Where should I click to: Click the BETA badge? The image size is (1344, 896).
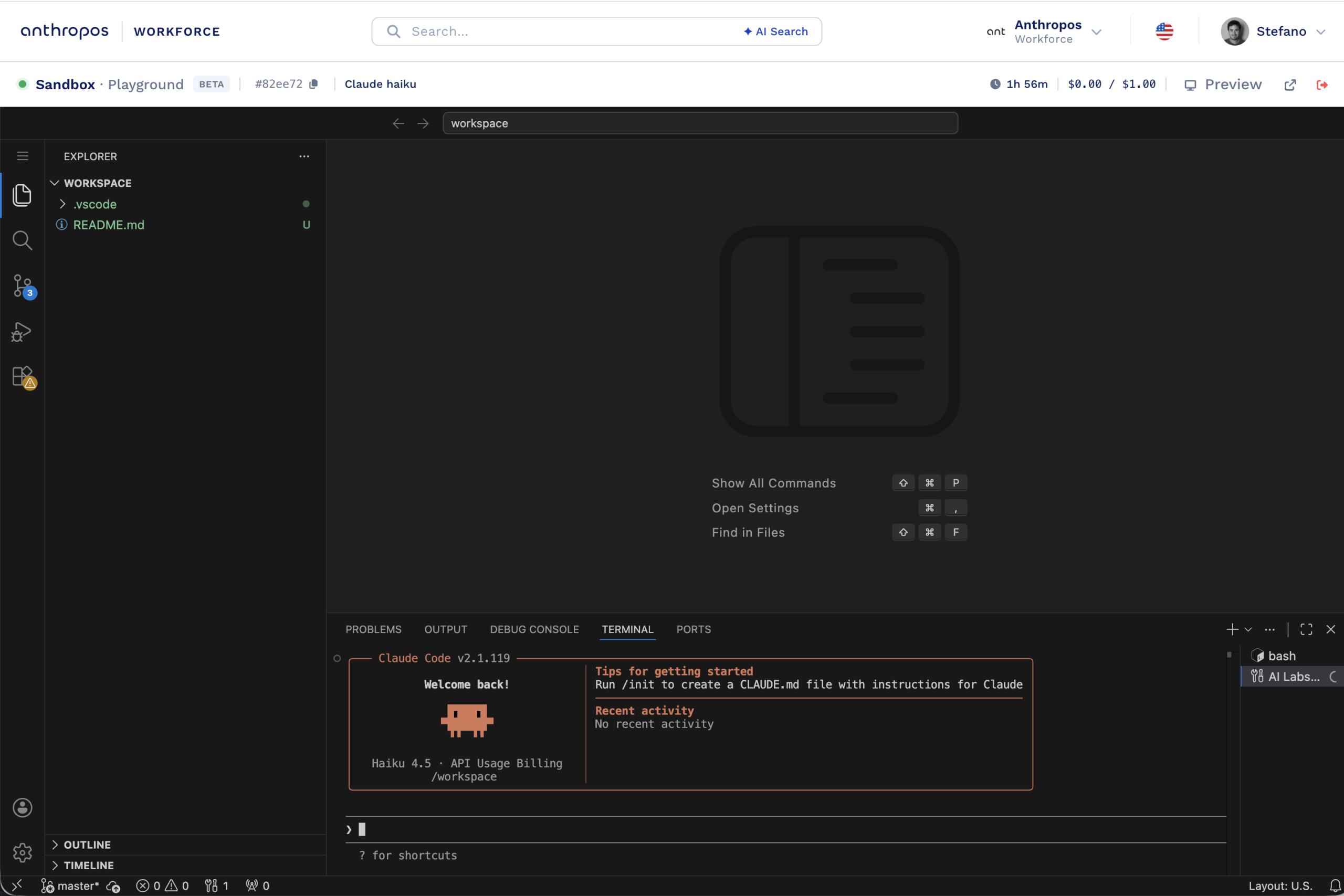tap(212, 84)
